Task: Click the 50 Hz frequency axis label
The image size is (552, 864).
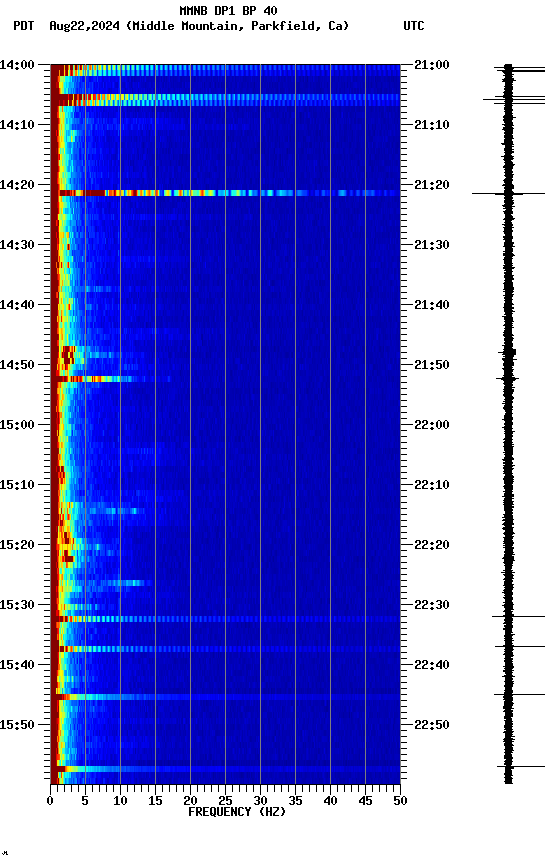Action: point(401,801)
